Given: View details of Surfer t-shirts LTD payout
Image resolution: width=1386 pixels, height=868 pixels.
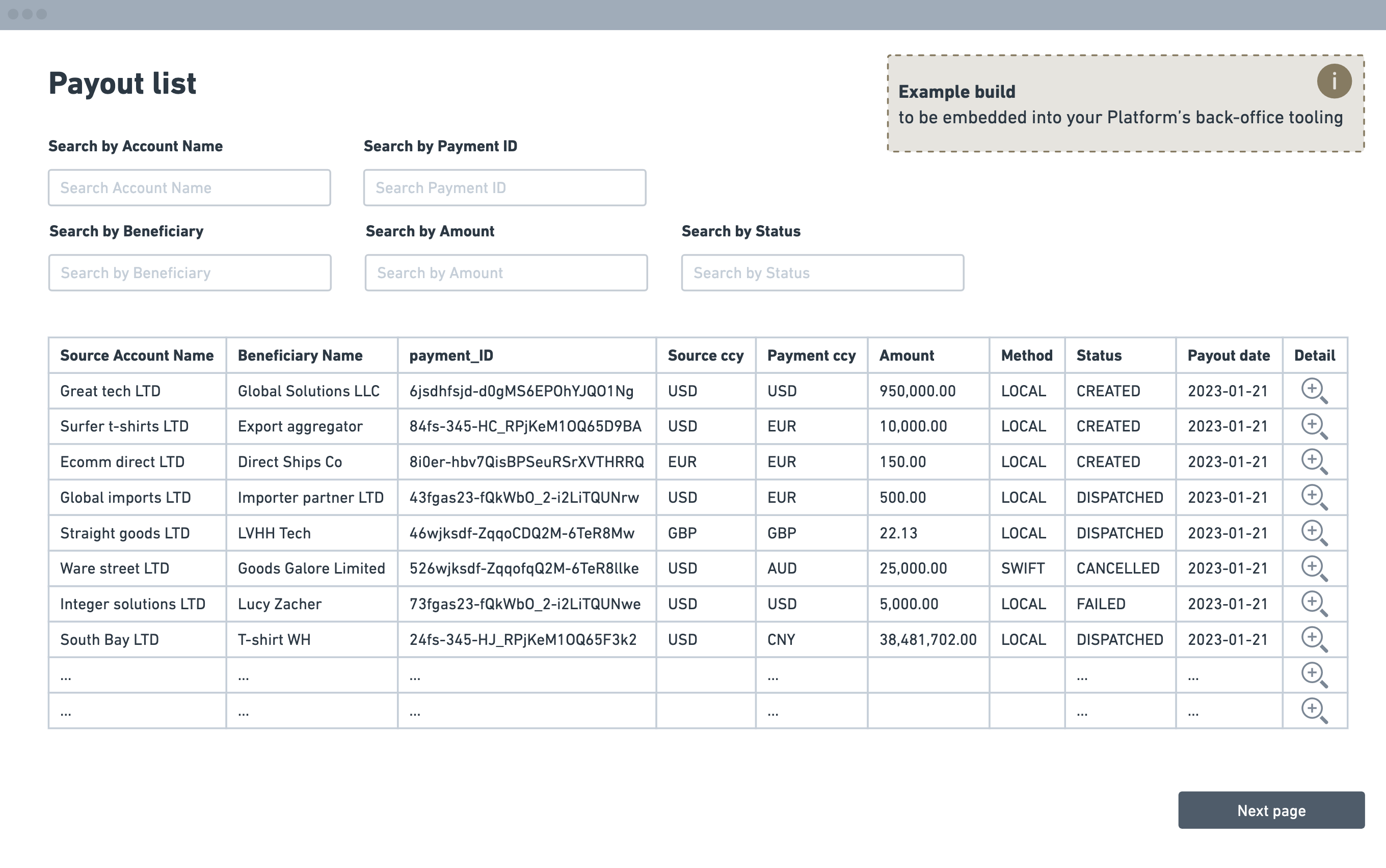Looking at the screenshot, I should coord(1313,426).
